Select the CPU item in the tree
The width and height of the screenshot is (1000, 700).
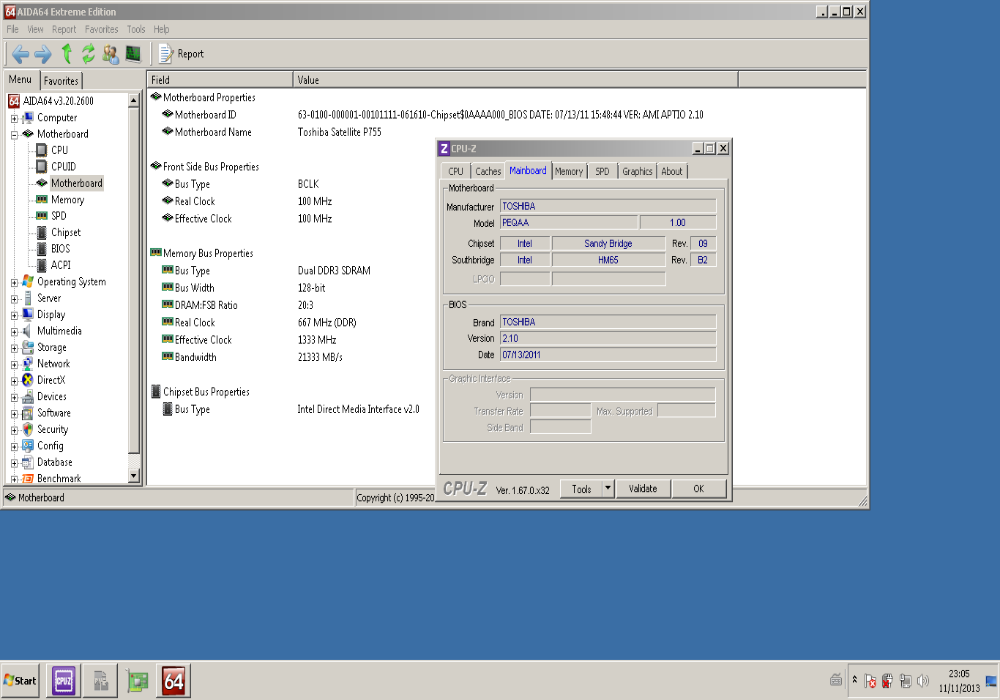coord(59,150)
